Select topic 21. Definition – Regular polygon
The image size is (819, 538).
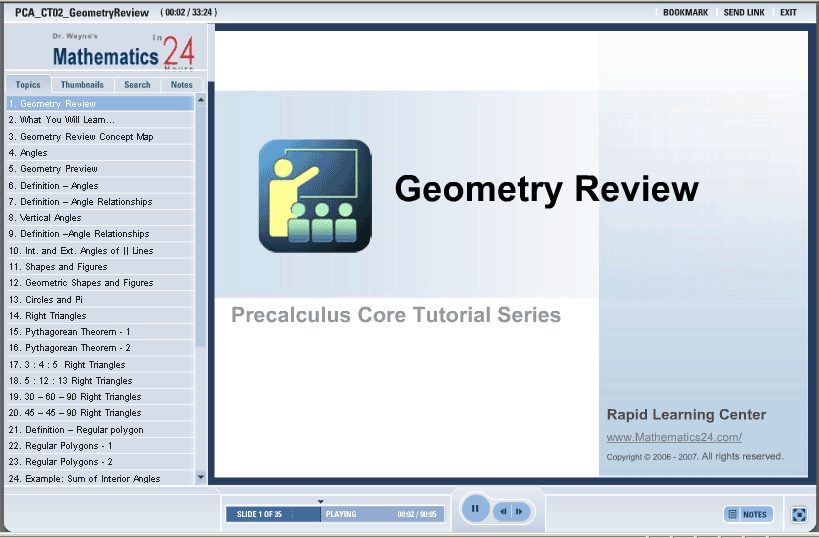click(100, 430)
